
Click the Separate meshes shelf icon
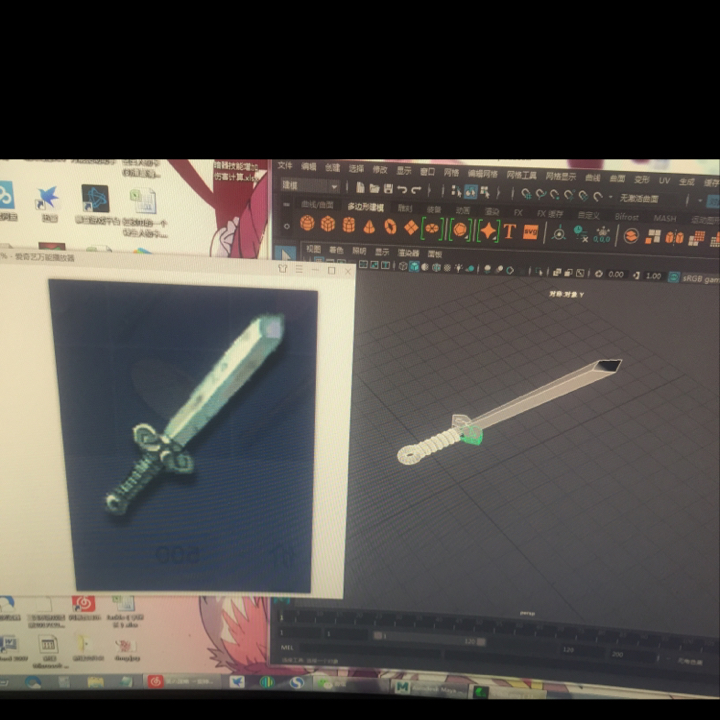pyautogui.click(x=653, y=236)
